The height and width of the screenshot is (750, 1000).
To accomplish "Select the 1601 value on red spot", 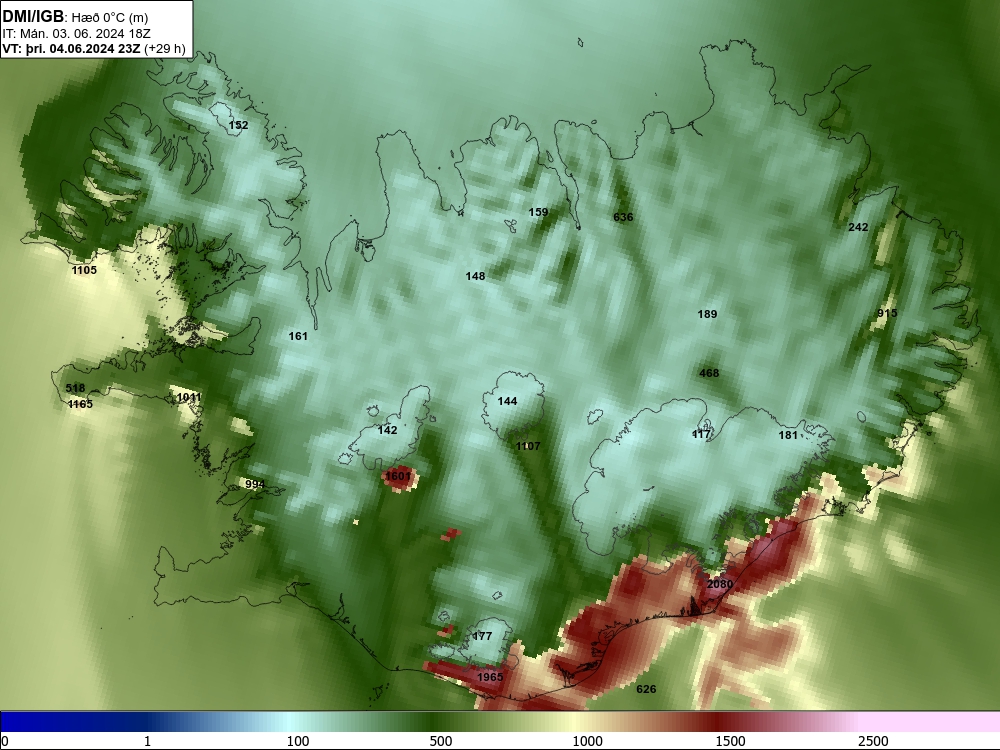I will [x=398, y=476].
